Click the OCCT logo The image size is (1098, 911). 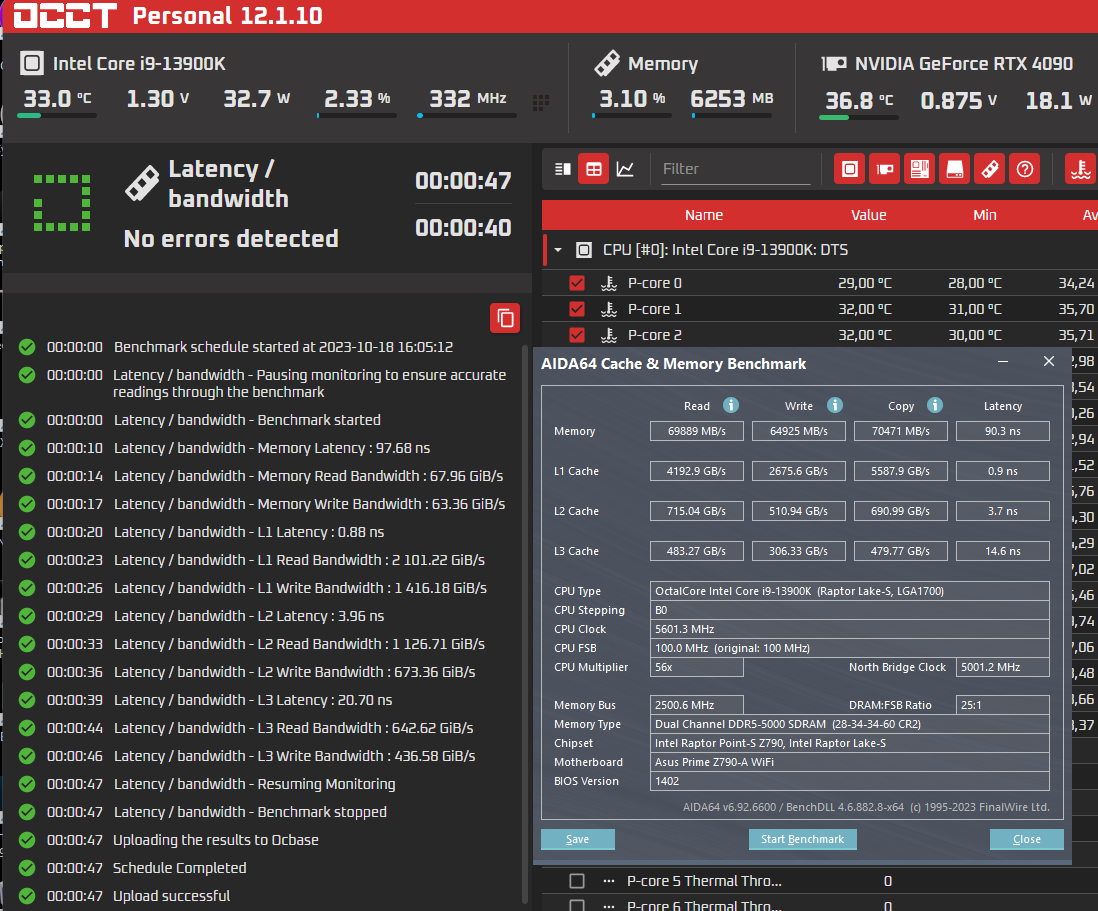pyautogui.click(x=65, y=15)
